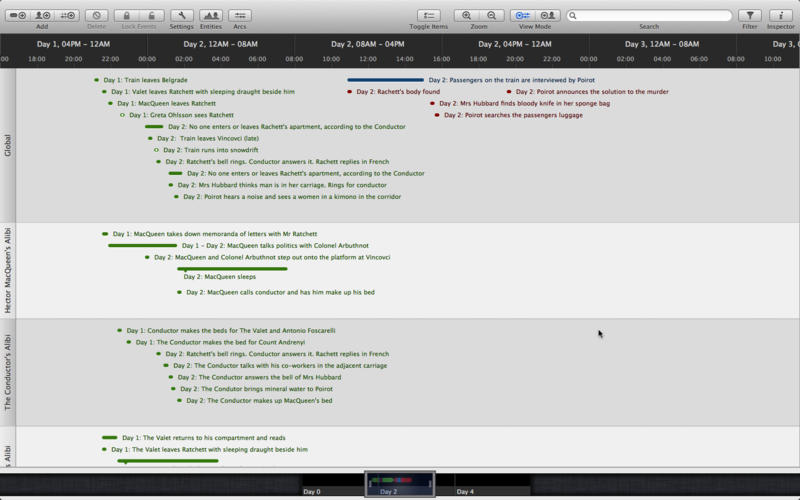Open the Filter options

click(x=749, y=15)
